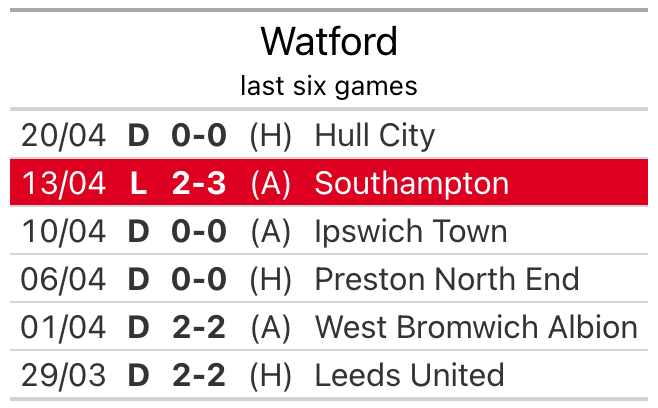Select the Ipswich Town opponent name
This screenshot has width=658, height=408.
pos(411,232)
